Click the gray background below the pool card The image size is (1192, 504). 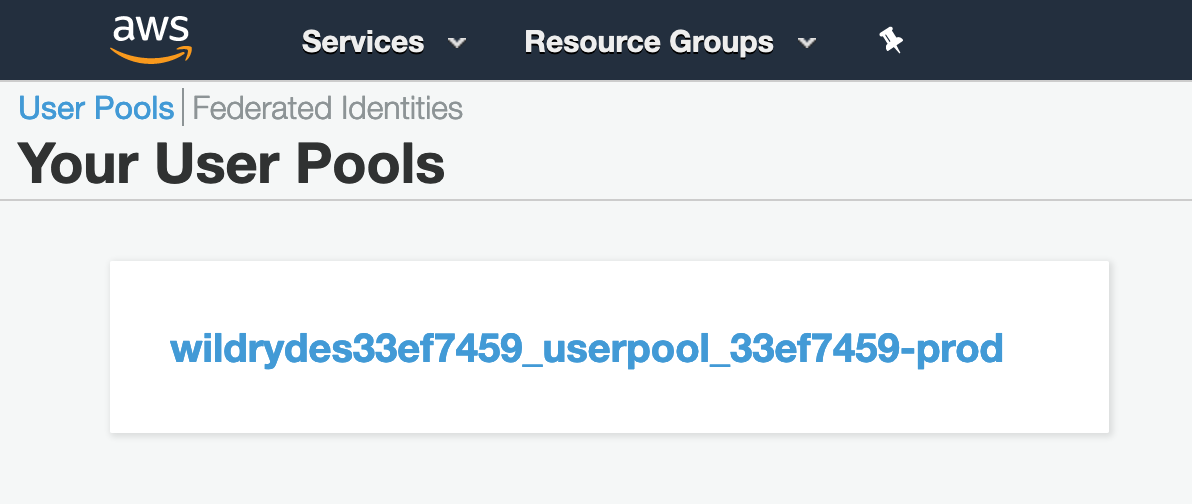tap(608, 470)
